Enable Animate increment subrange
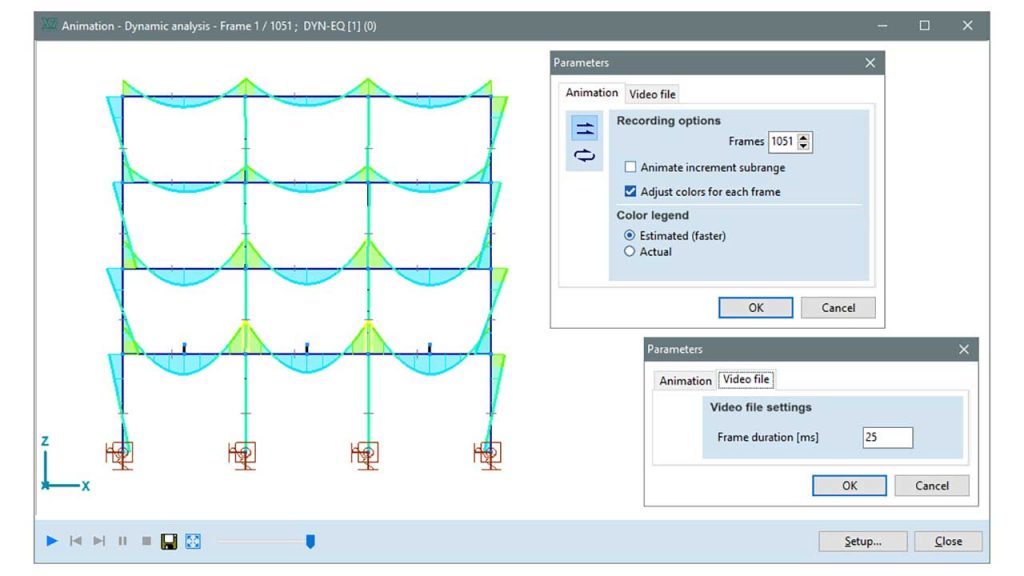Image resolution: width=1024 pixels, height=576 pixels. 630,165
